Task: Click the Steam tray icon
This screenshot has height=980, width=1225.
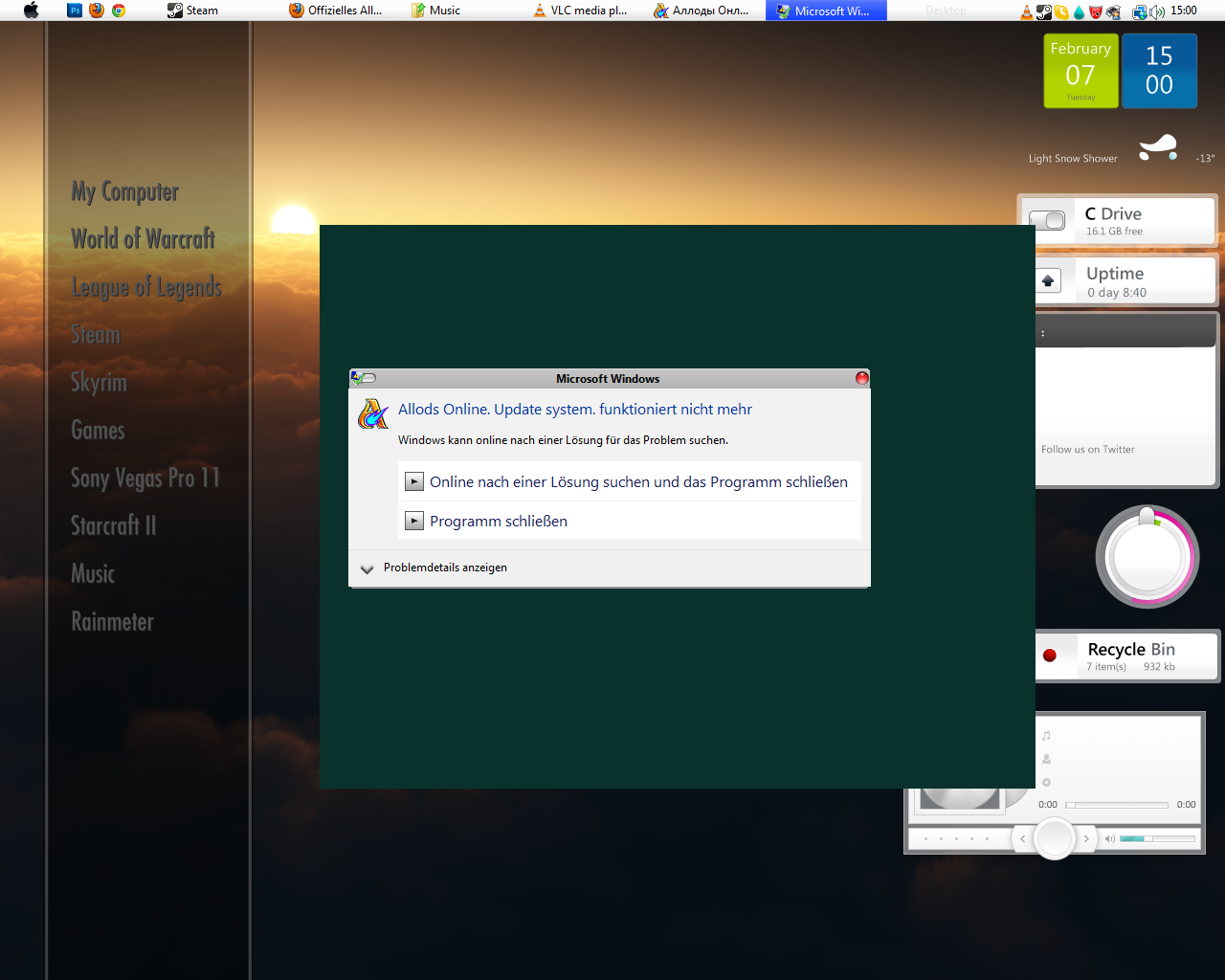Action: [1044, 11]
